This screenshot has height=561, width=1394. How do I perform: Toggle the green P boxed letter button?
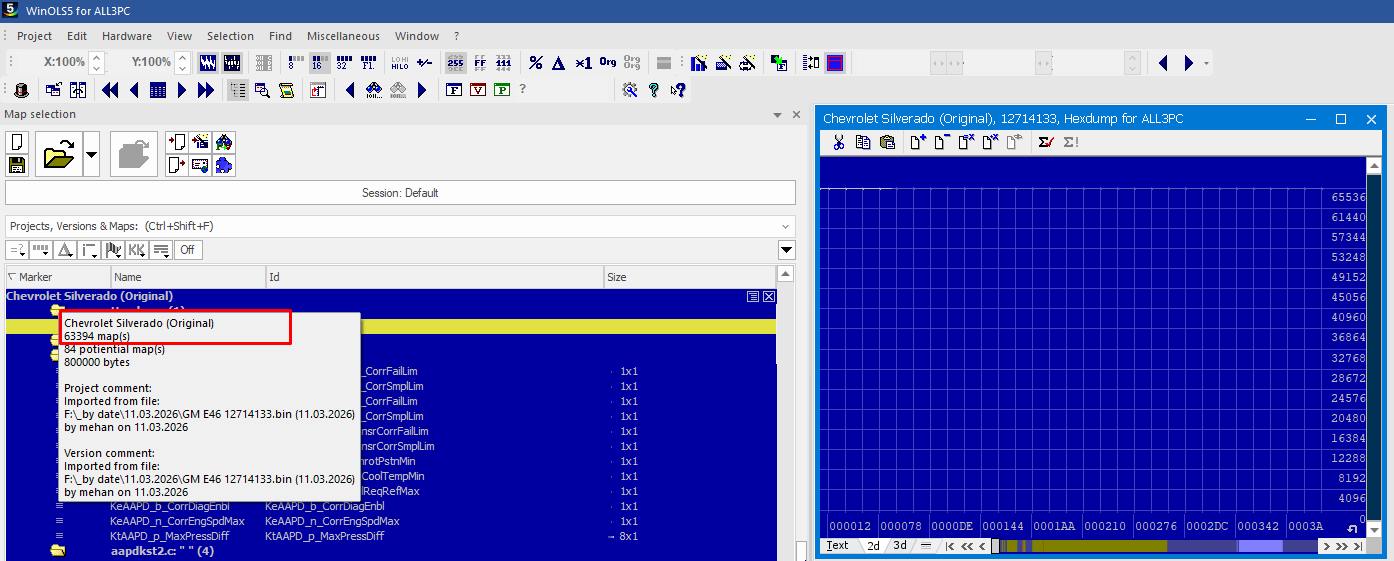coord(502,90)
